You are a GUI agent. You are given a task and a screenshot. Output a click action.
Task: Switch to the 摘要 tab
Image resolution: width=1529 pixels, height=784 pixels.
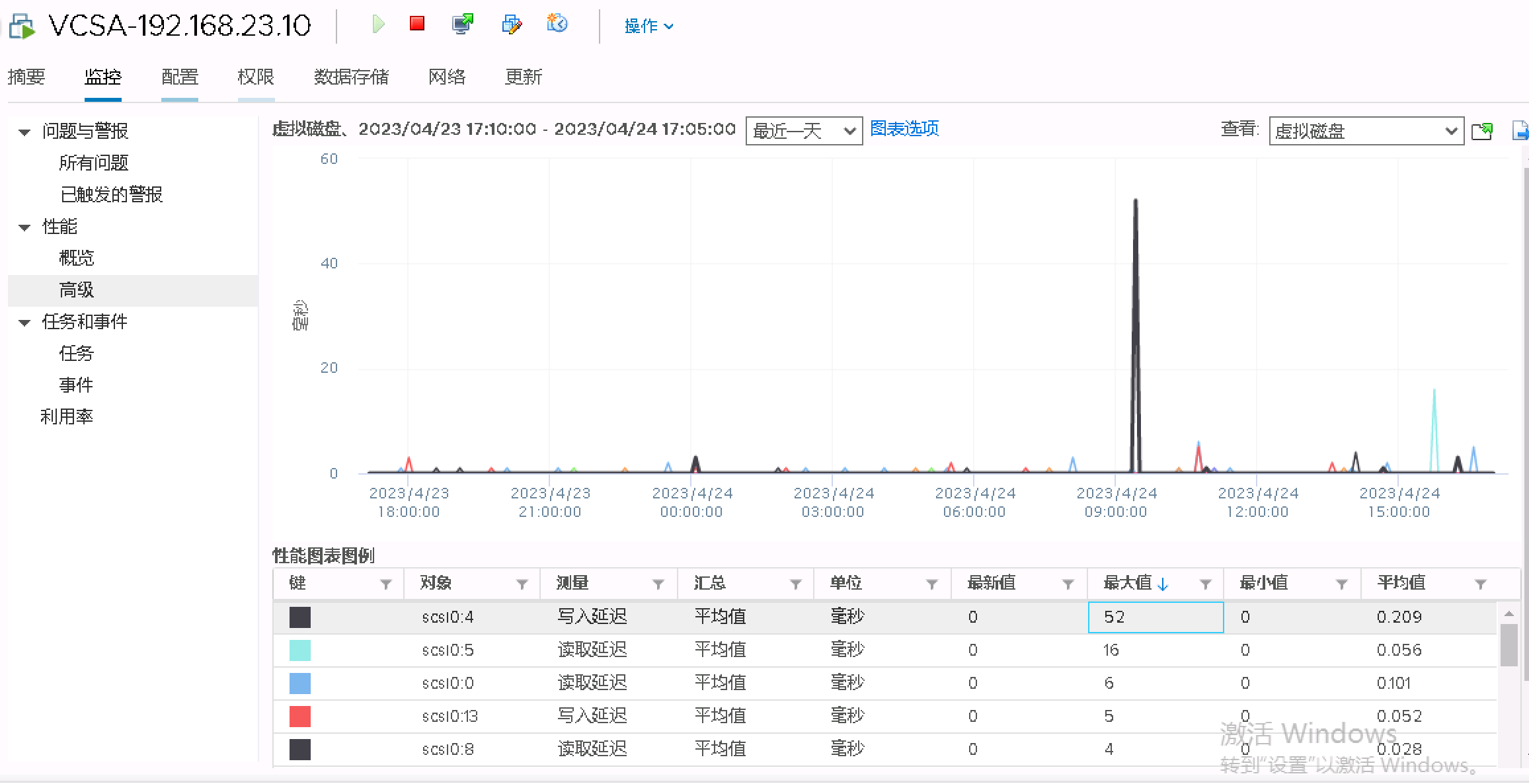click(x=26, y=77)
